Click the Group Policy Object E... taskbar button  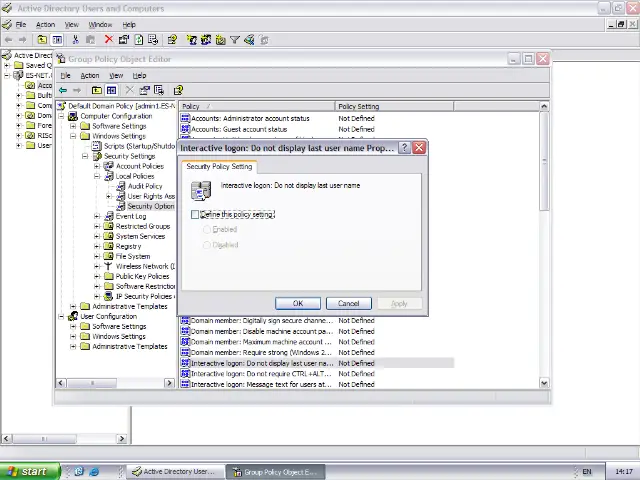point(276,472)
